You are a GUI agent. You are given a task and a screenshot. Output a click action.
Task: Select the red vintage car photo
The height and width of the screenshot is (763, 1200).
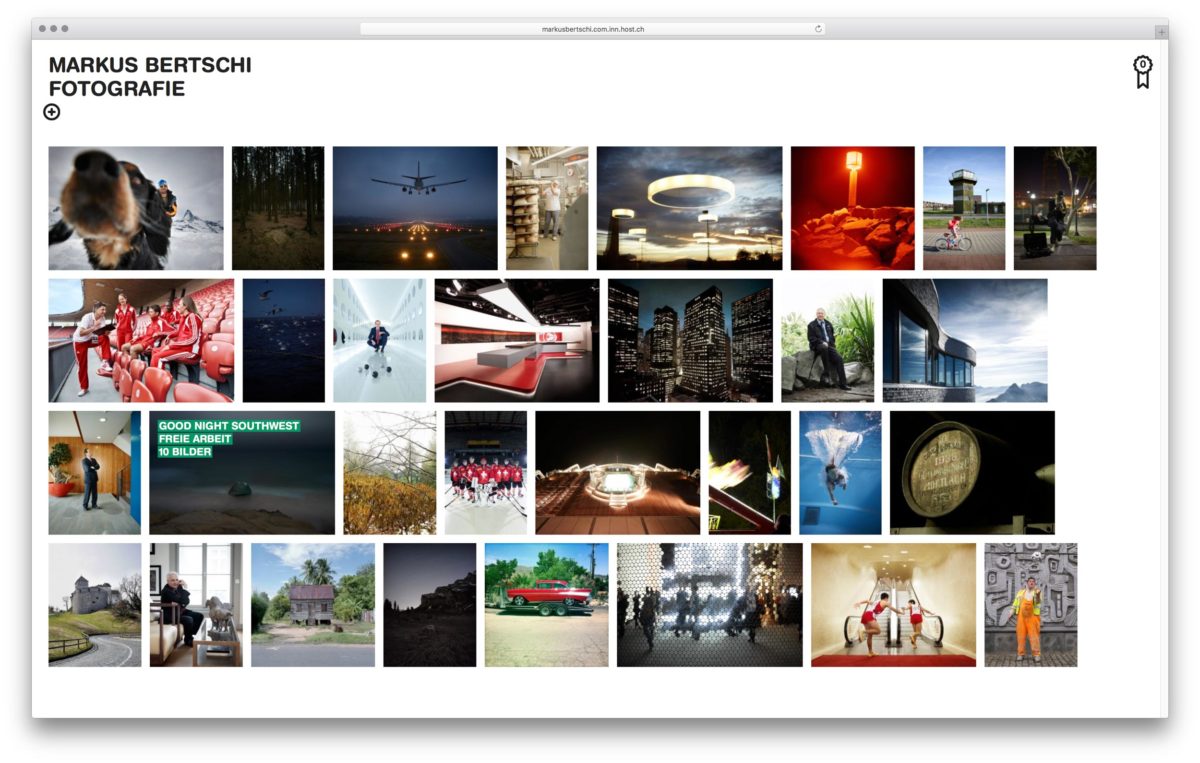[546, 604]
